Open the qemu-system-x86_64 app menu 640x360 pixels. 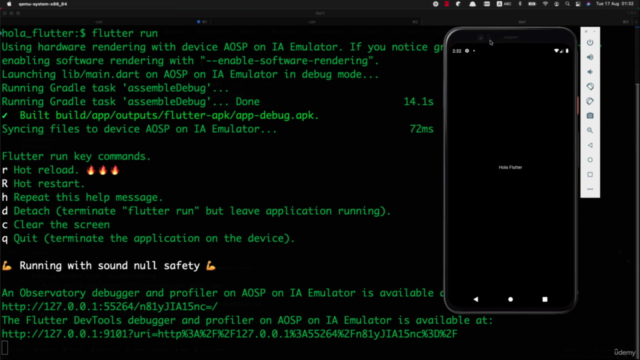[43, 4]
